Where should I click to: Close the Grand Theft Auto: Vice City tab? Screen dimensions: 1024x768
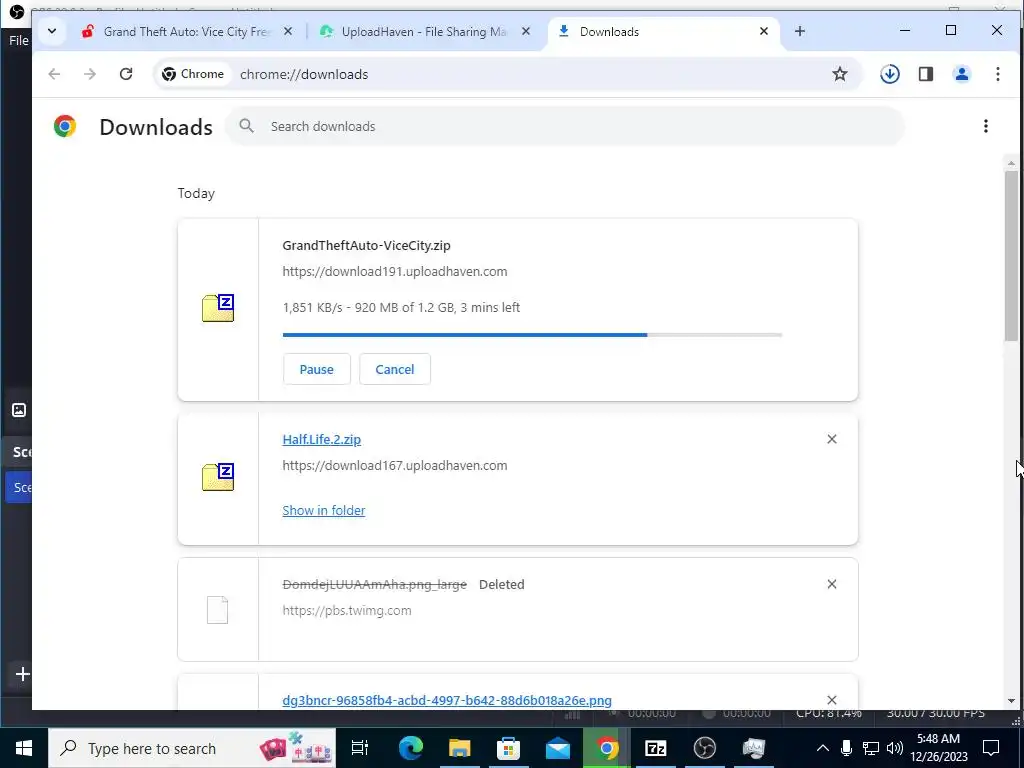[x=287, y=31]
